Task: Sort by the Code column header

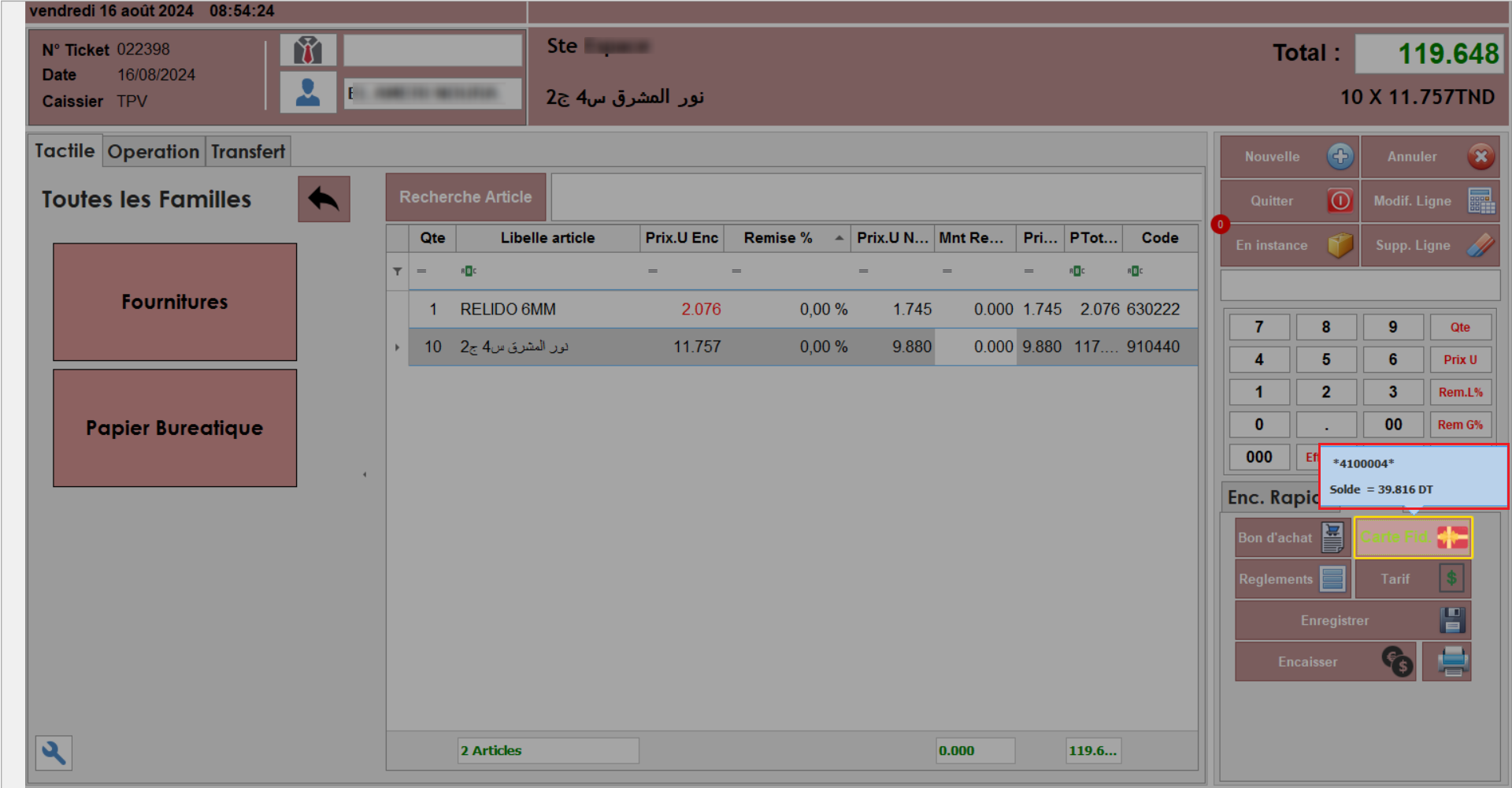Action: pyautogui.click(x=1160, y=238)
